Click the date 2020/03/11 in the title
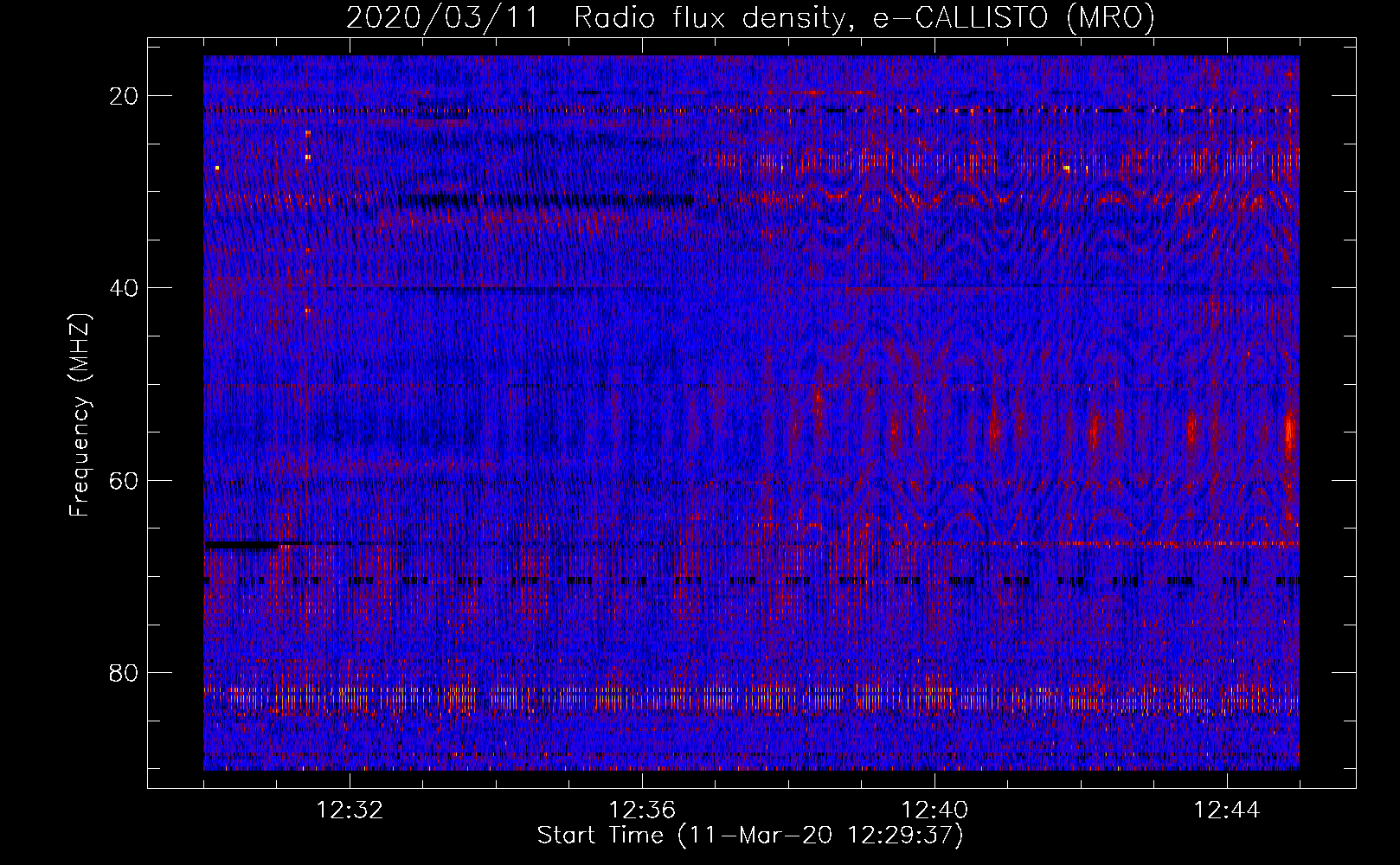 pyautogui.click(x=441, y=17)
